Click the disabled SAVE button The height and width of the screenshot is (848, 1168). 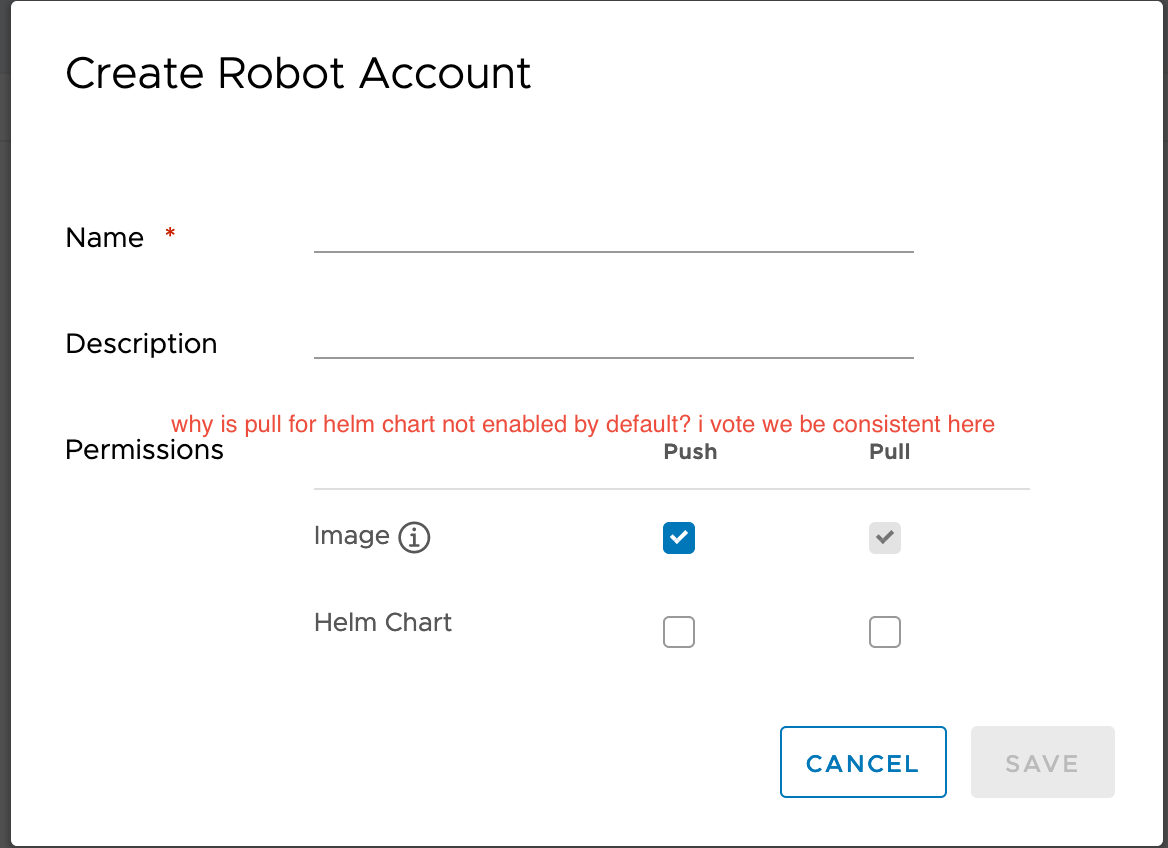pos(1042,762)
